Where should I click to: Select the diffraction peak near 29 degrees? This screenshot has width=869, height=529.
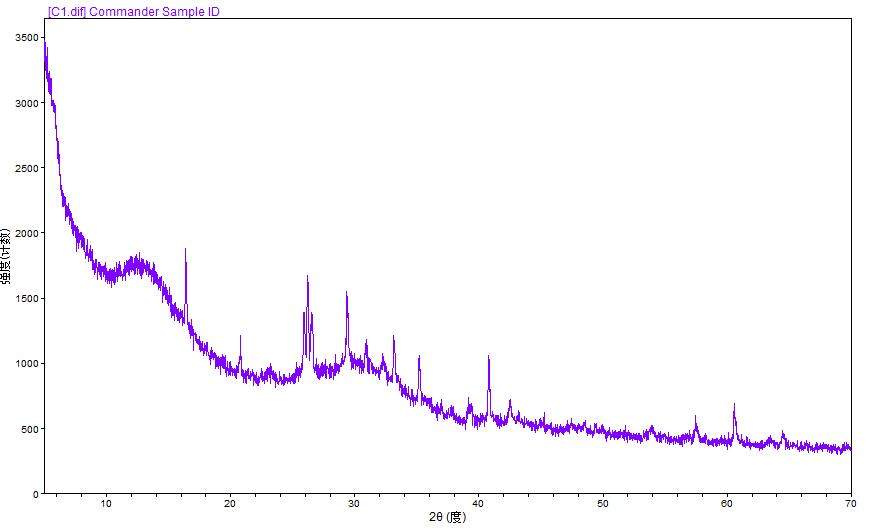click(346, 296)
